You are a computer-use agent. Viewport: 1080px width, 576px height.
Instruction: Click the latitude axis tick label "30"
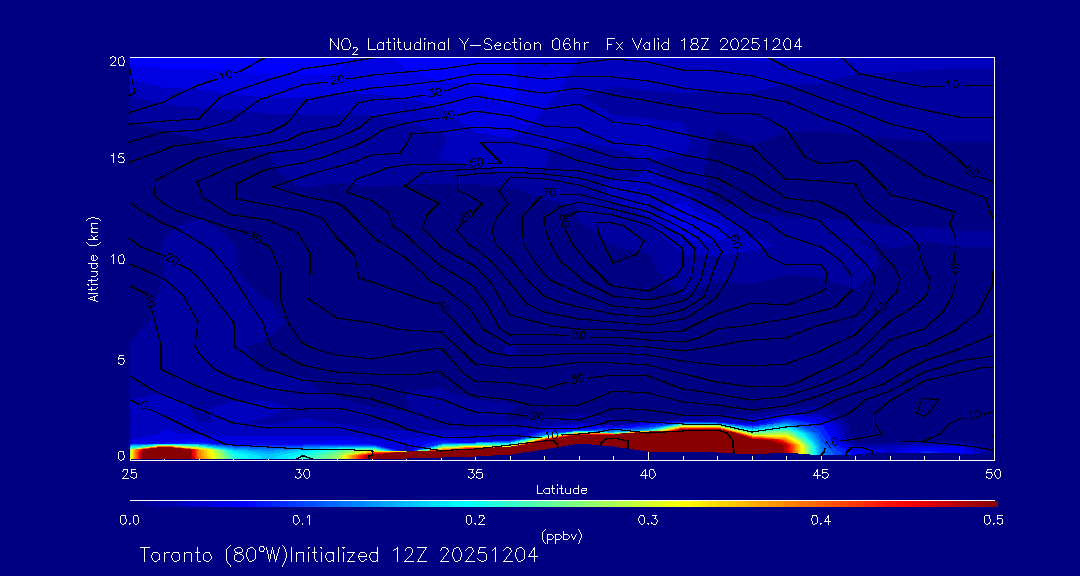click(302, 474)
